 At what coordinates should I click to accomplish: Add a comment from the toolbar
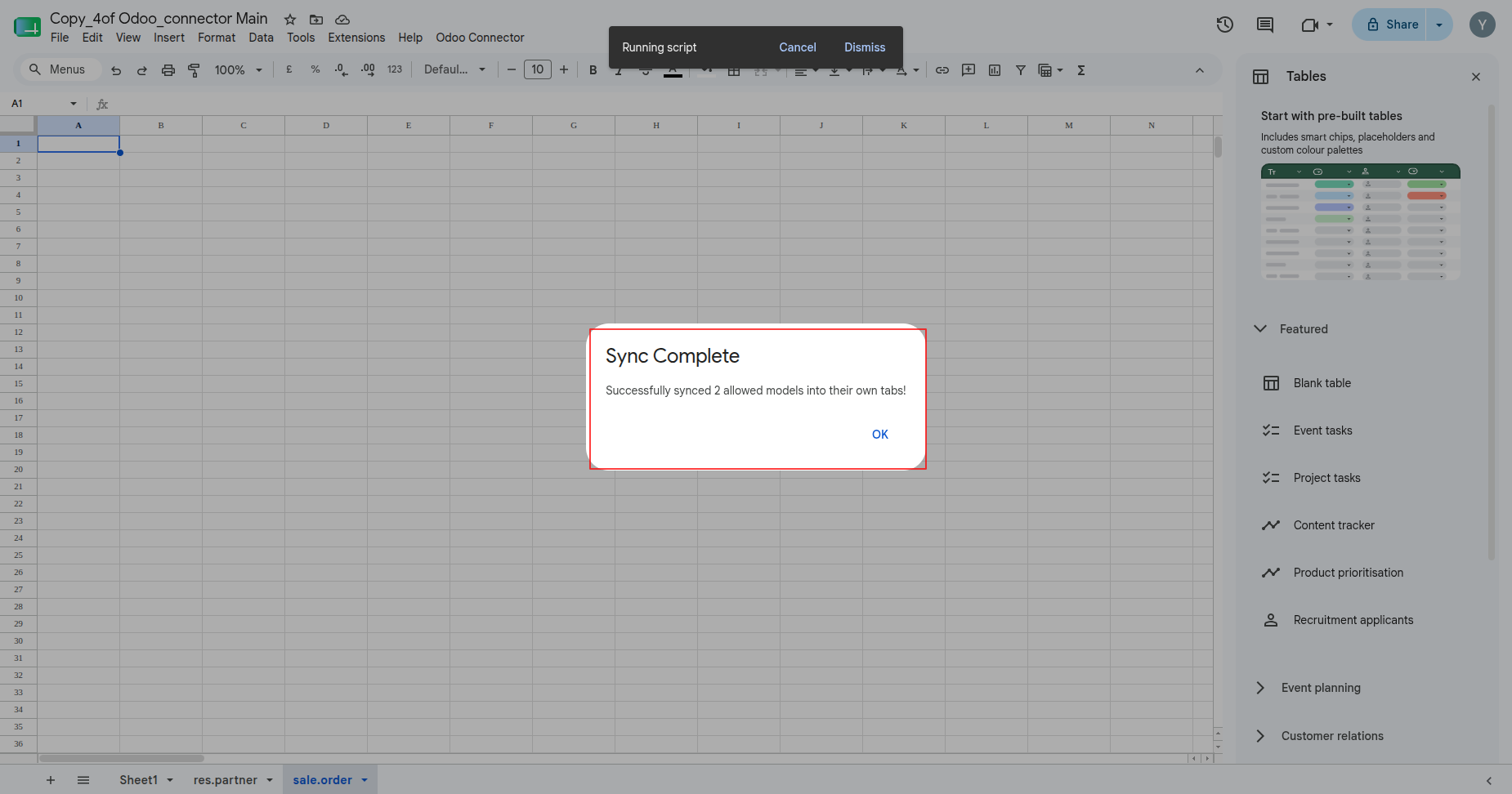[968, 70]
